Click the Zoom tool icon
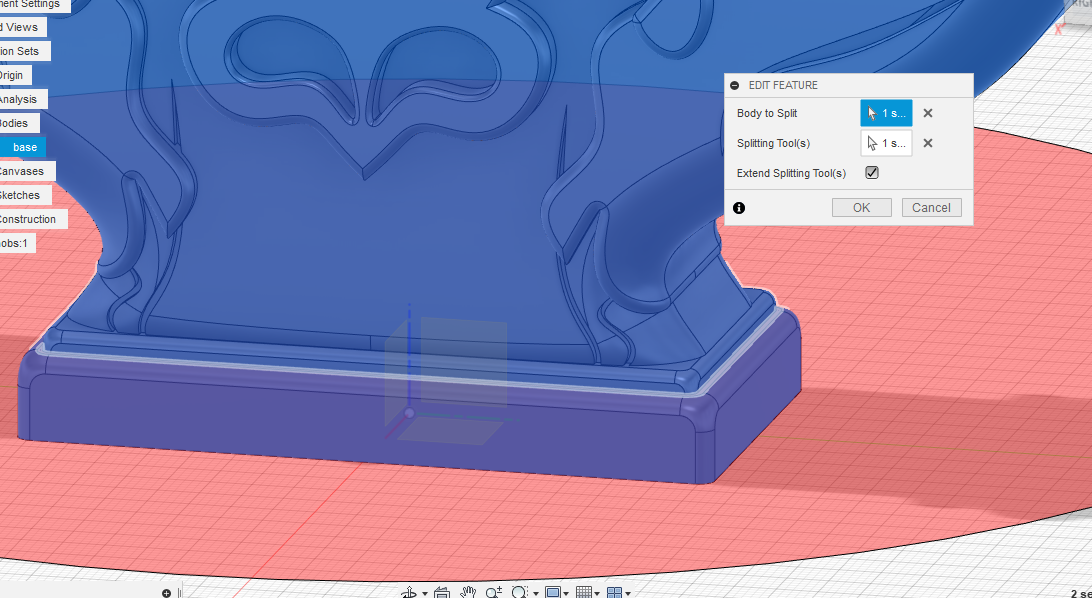The height and width of the screenshot is (598, 1092). 494,592
